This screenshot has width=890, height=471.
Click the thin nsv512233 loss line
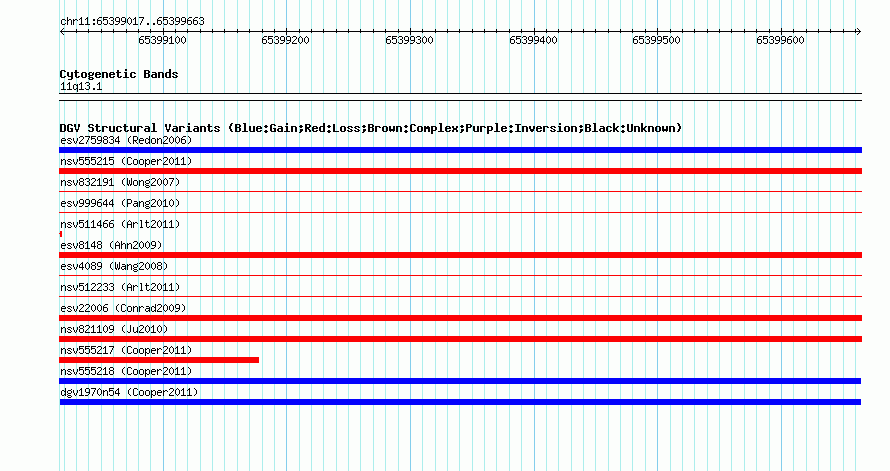[460, 297]
